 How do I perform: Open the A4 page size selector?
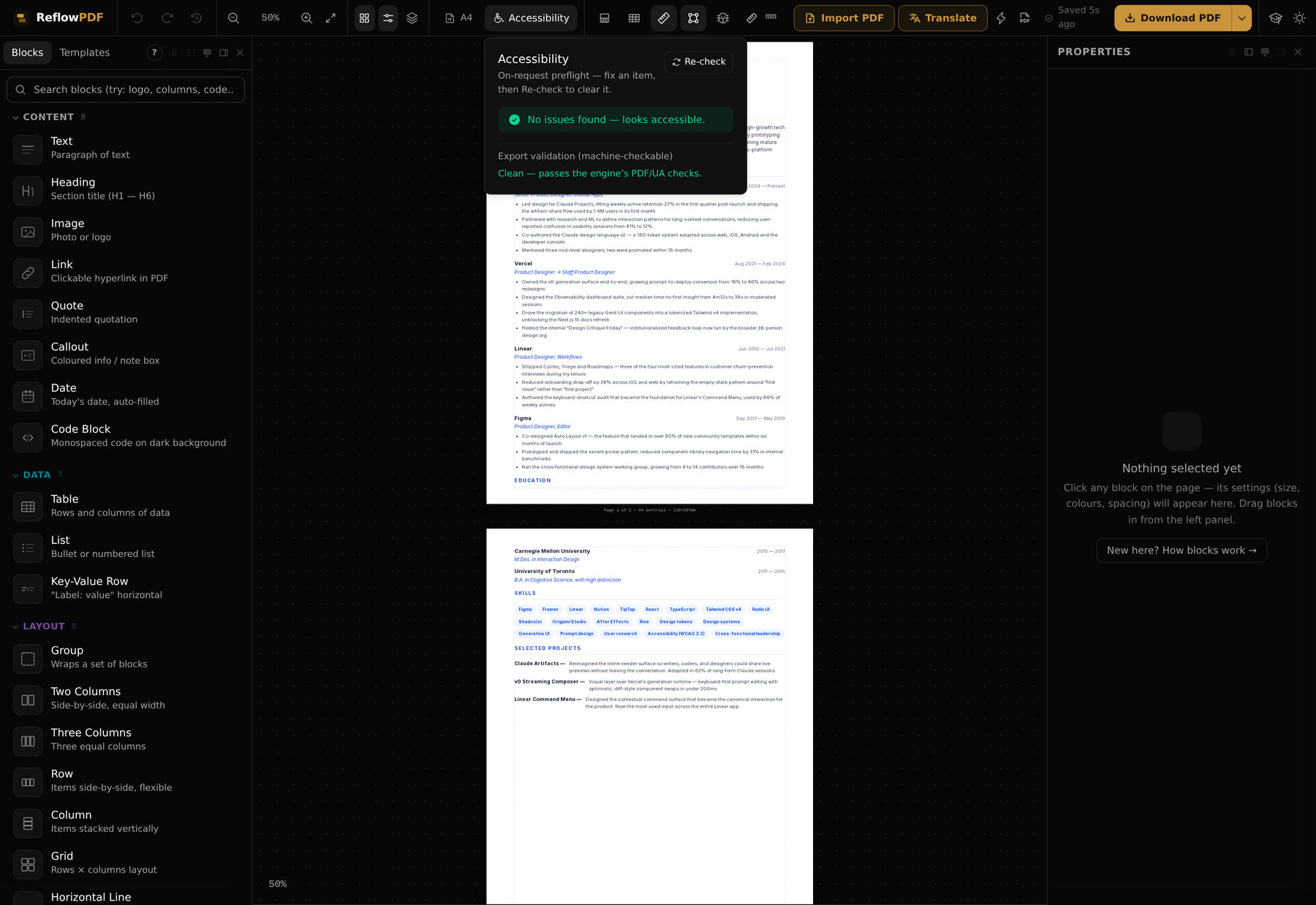[458, 18]
